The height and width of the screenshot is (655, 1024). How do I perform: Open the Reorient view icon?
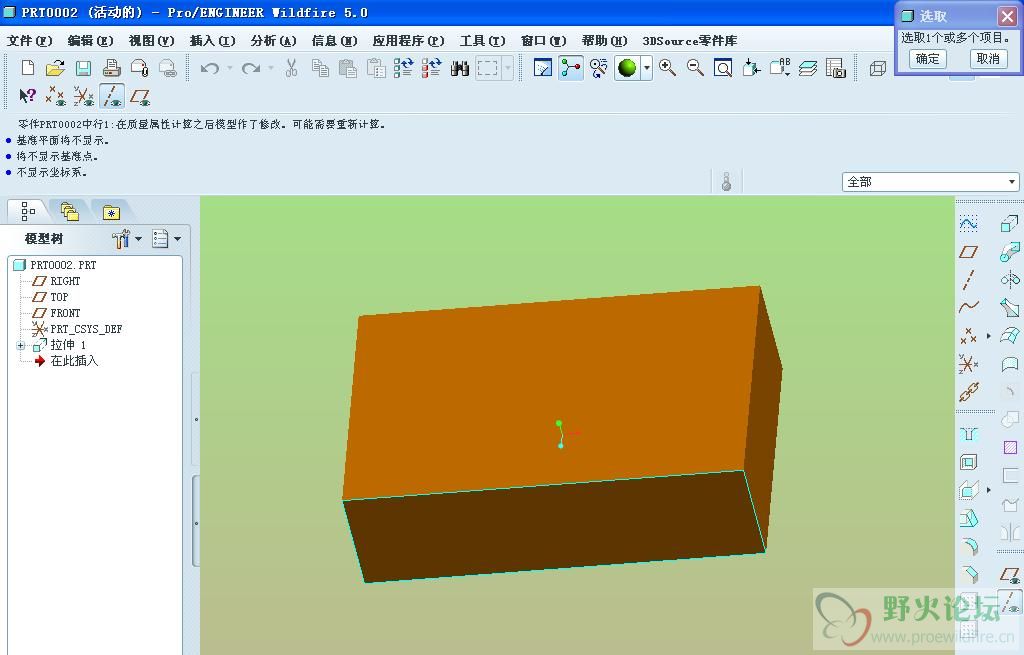[x=751, y=68]
